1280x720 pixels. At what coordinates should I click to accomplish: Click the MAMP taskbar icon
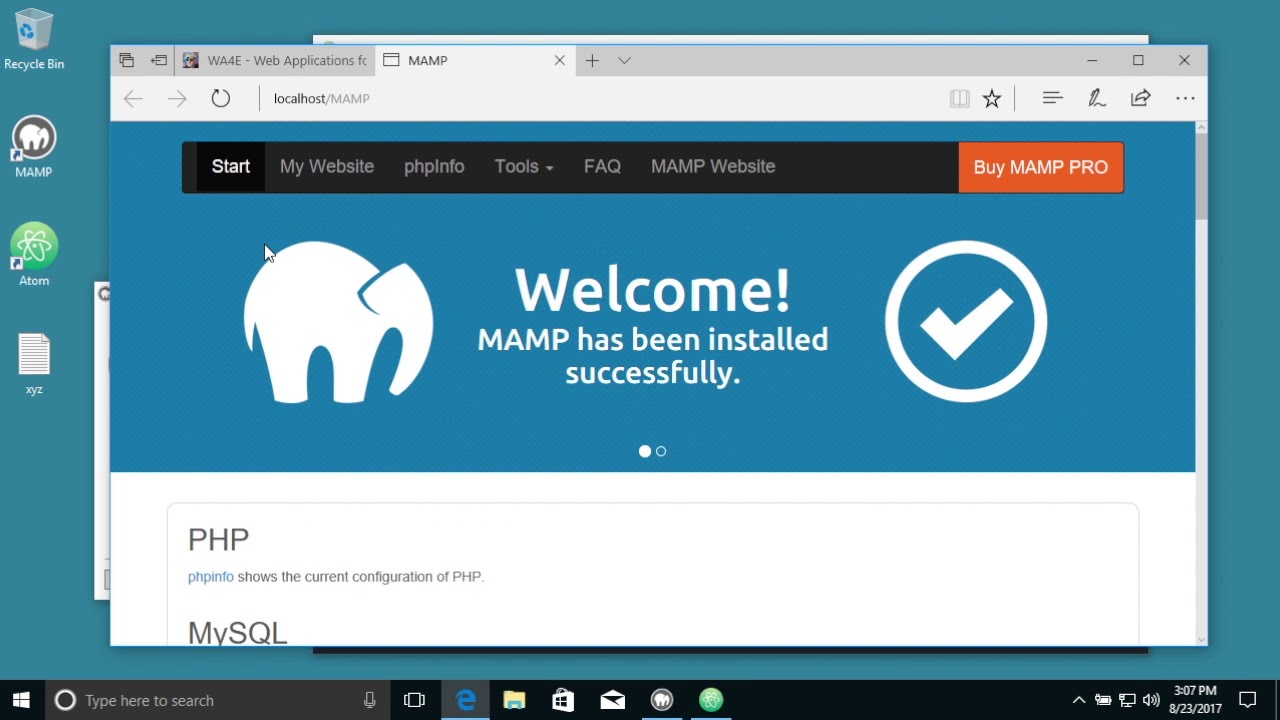pyautogui.click(x=662, y=700)
